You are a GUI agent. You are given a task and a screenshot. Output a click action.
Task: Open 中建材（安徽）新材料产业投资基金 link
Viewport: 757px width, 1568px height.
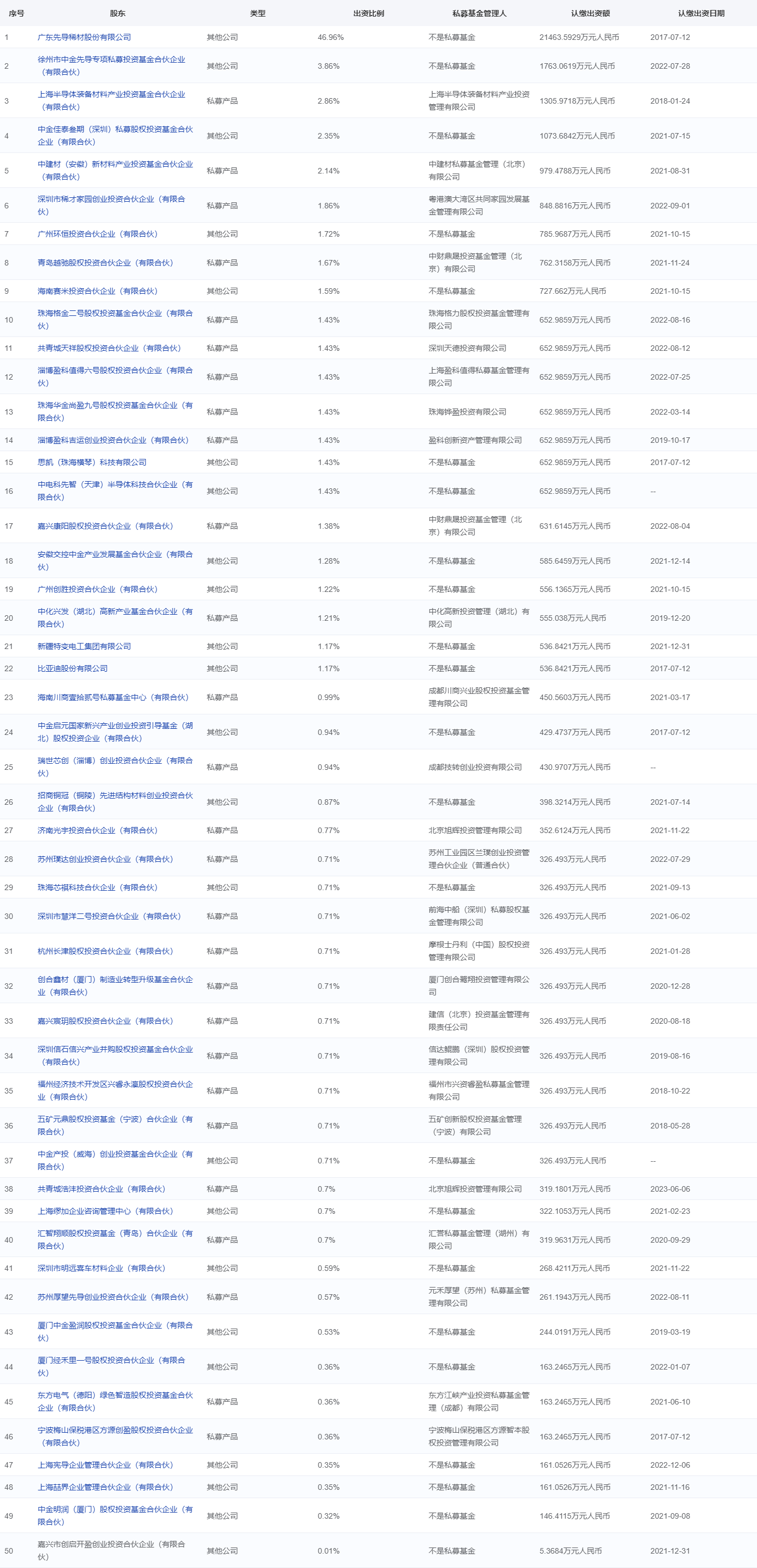pyautogui.click(x=115, y=171)
